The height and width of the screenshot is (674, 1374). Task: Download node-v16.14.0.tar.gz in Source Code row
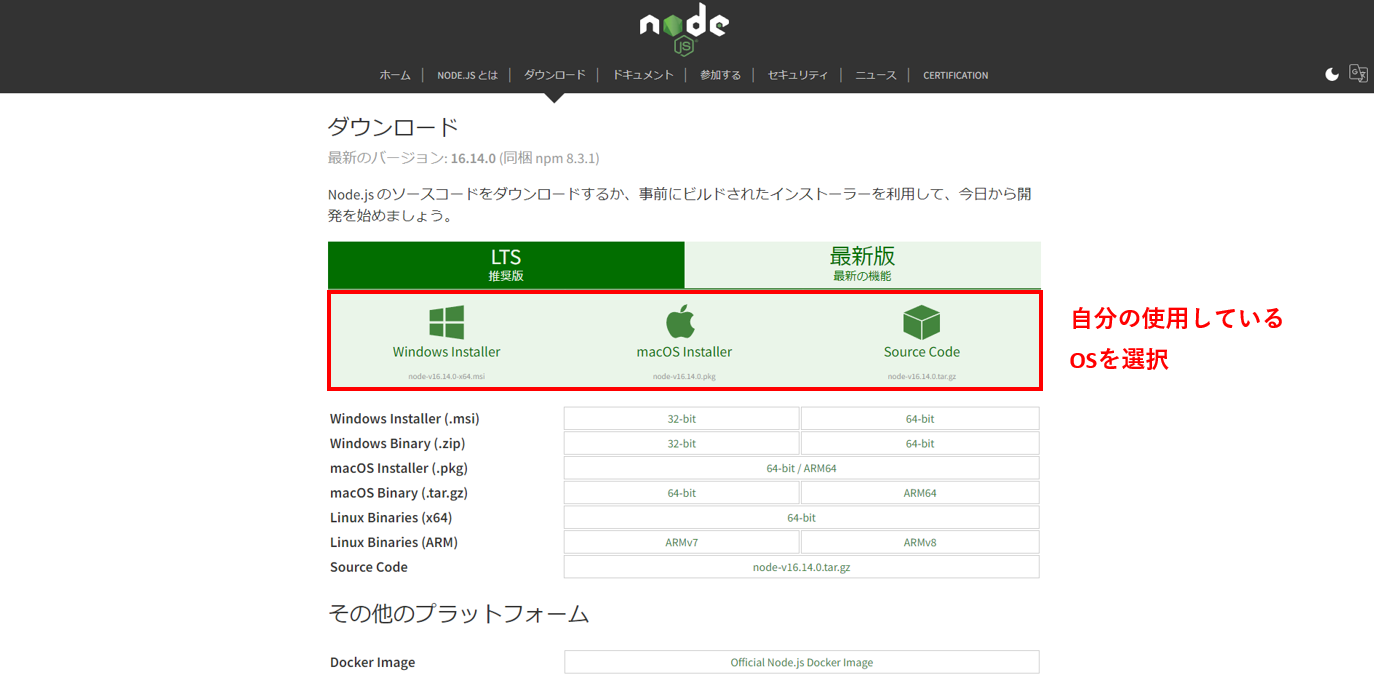click(x=801, y=567)
